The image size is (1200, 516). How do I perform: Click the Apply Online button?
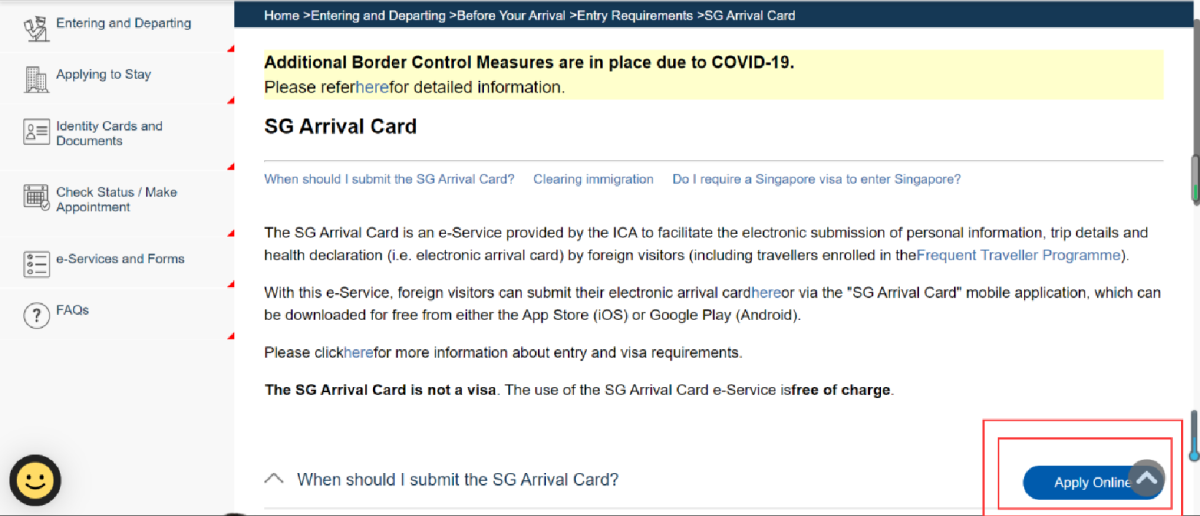pos(1080,483)
